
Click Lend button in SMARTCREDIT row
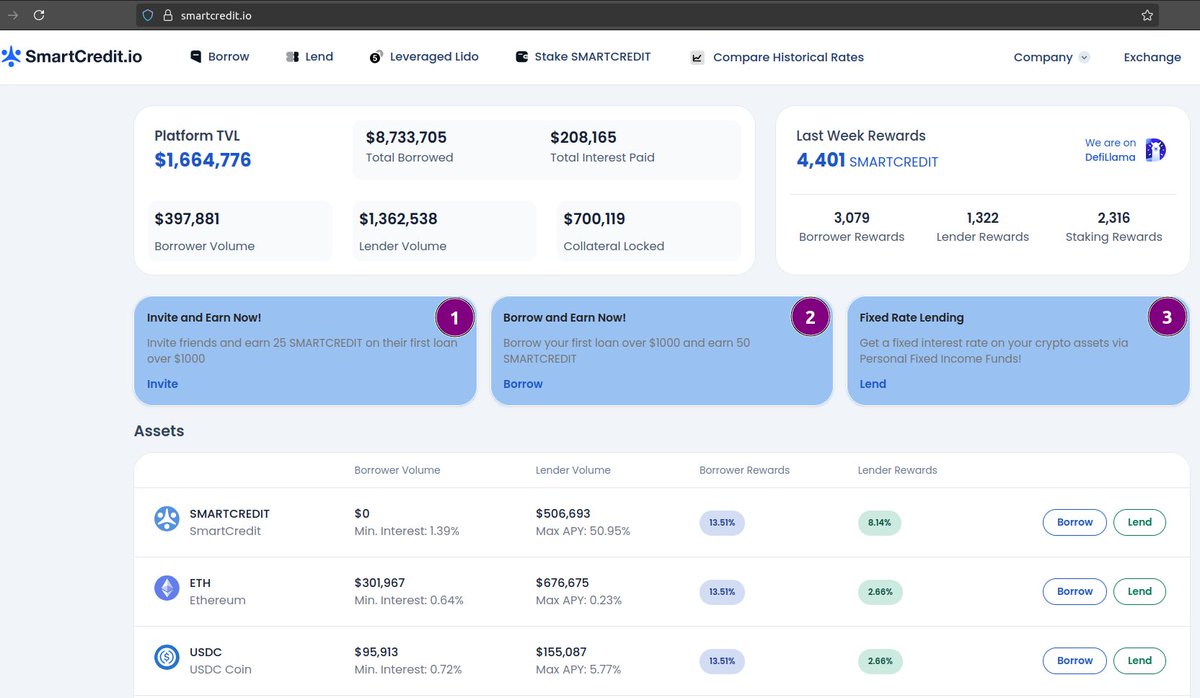(x=1140, y=522)
